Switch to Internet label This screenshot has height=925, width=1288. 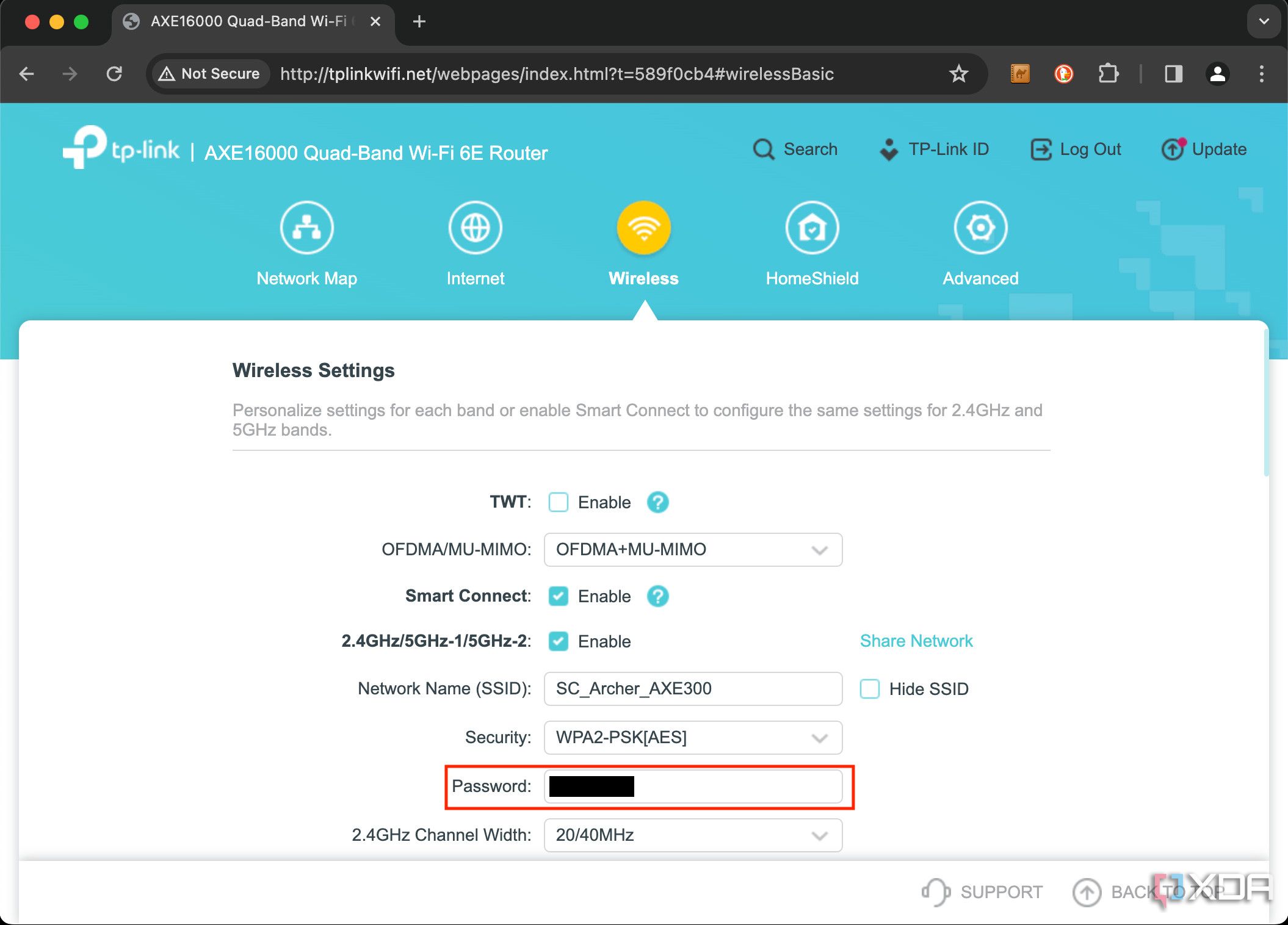click(475, 278)
